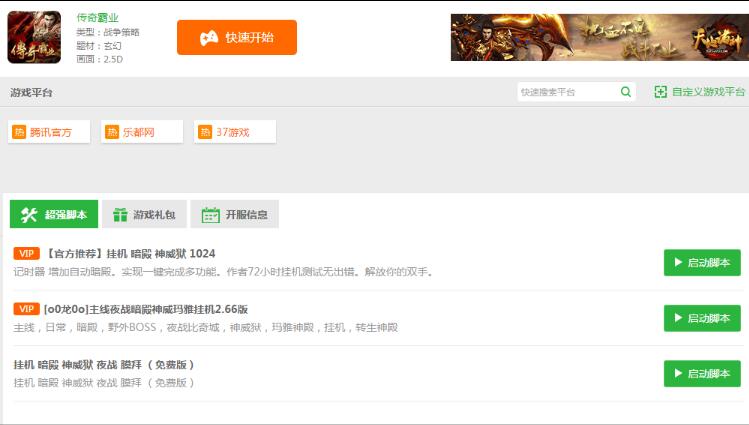The width and height of the screenshot is (749, 425).
Task: Open 自定义游戏平台 link
Action: 708,92
